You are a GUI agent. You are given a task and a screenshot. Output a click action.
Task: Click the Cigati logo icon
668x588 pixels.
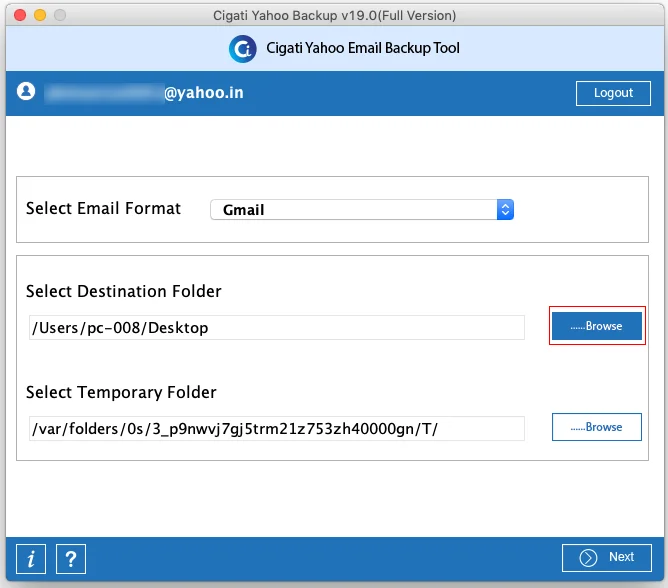[242, 49]
